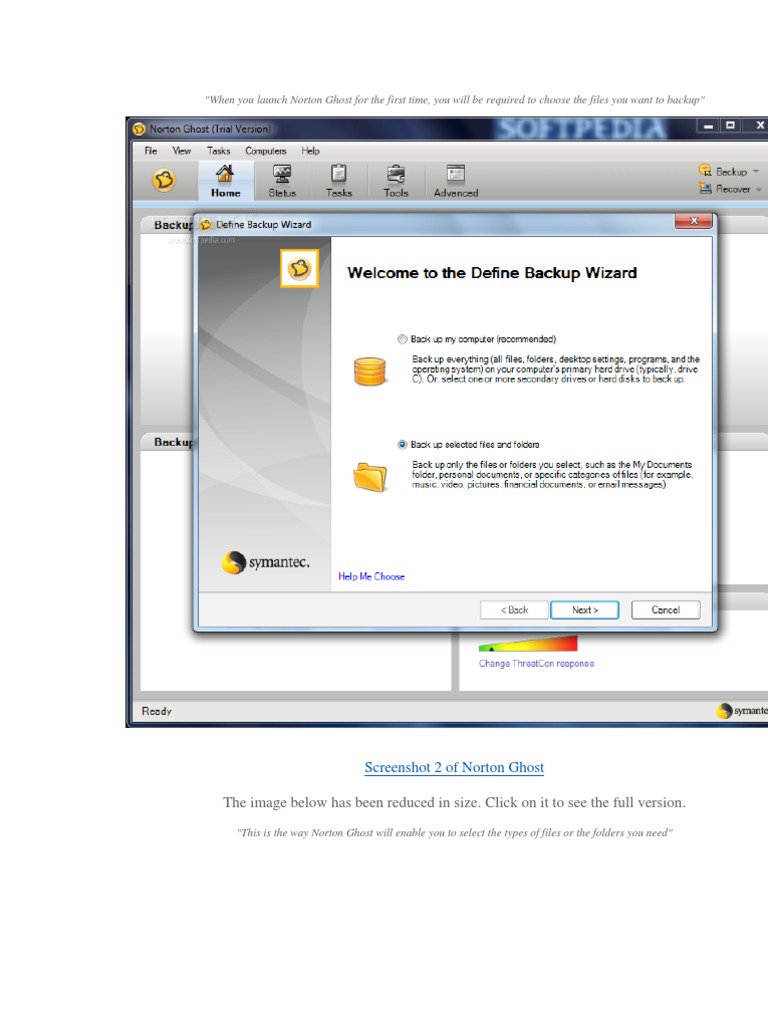Open the Home toolbar tab
This screenshot has height=1024, width=768.
tap(225, 181)
